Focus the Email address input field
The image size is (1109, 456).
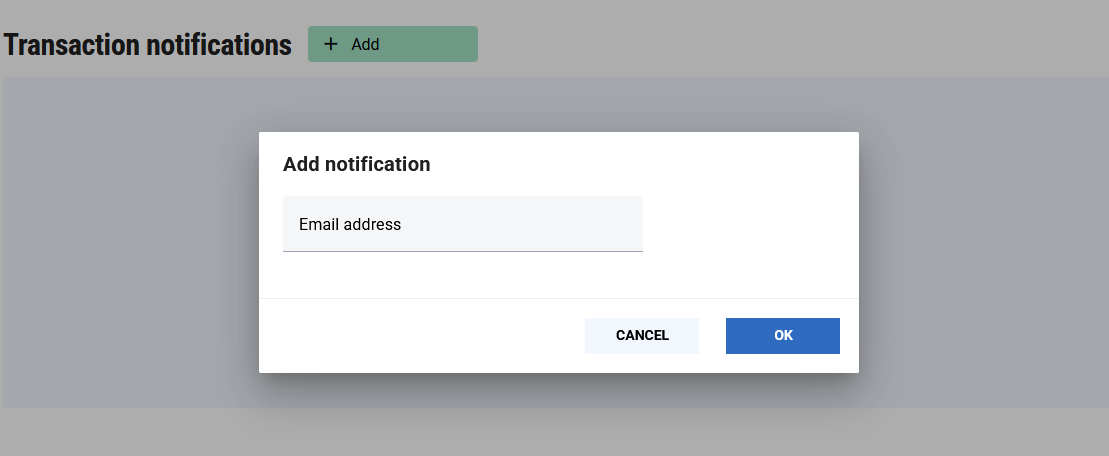pyautogui.click(x=462, y=224)
